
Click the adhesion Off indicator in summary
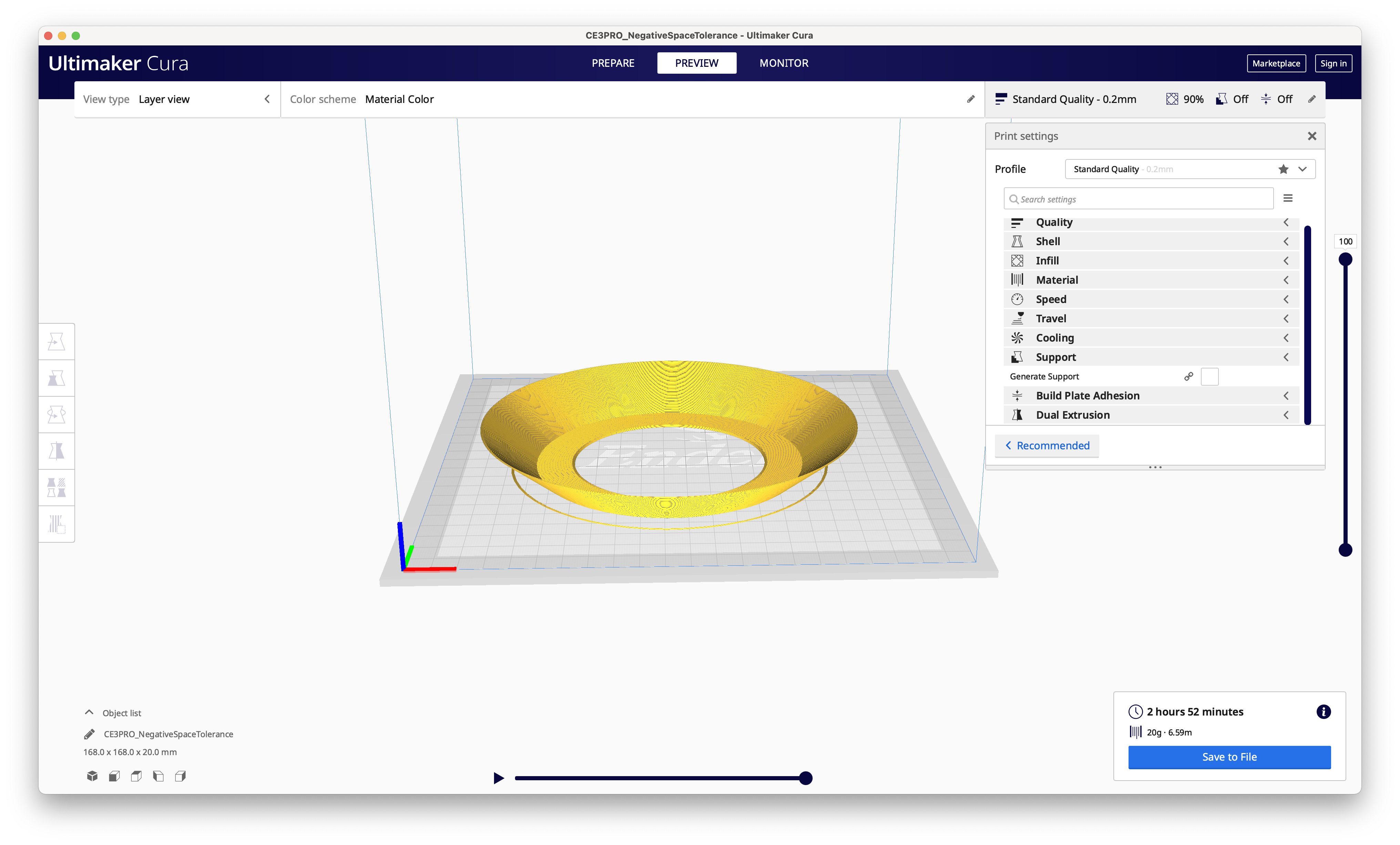pyautogui.click(x=1276, y=99)
